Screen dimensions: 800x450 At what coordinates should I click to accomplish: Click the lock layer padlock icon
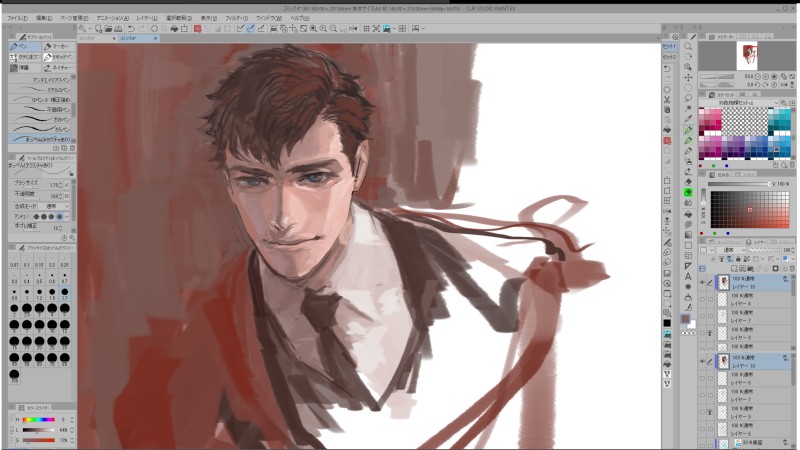coord(738,259)
